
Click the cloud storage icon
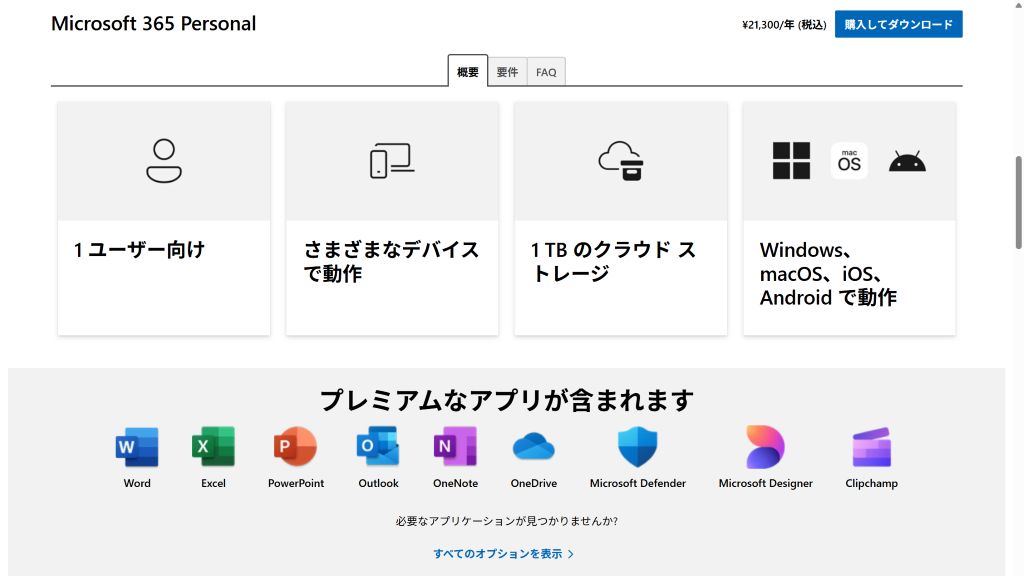click(x=620, y=161)
